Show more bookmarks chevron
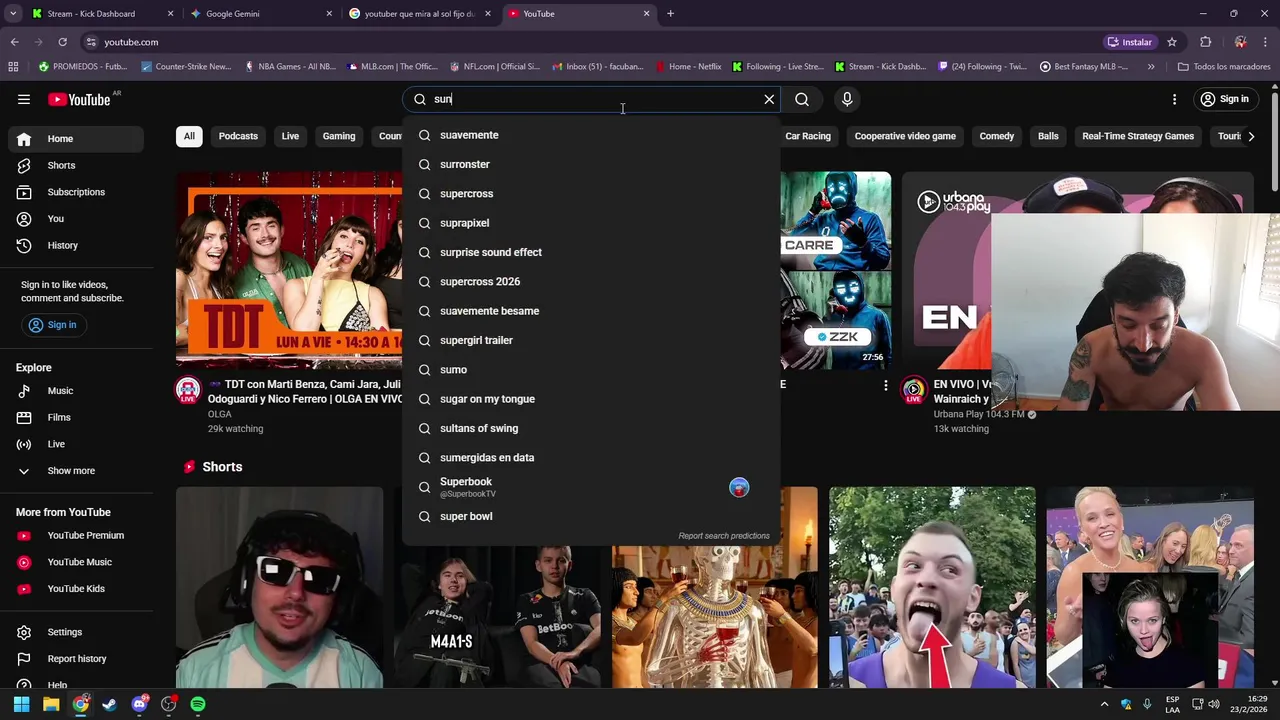 coord(1151,67)
